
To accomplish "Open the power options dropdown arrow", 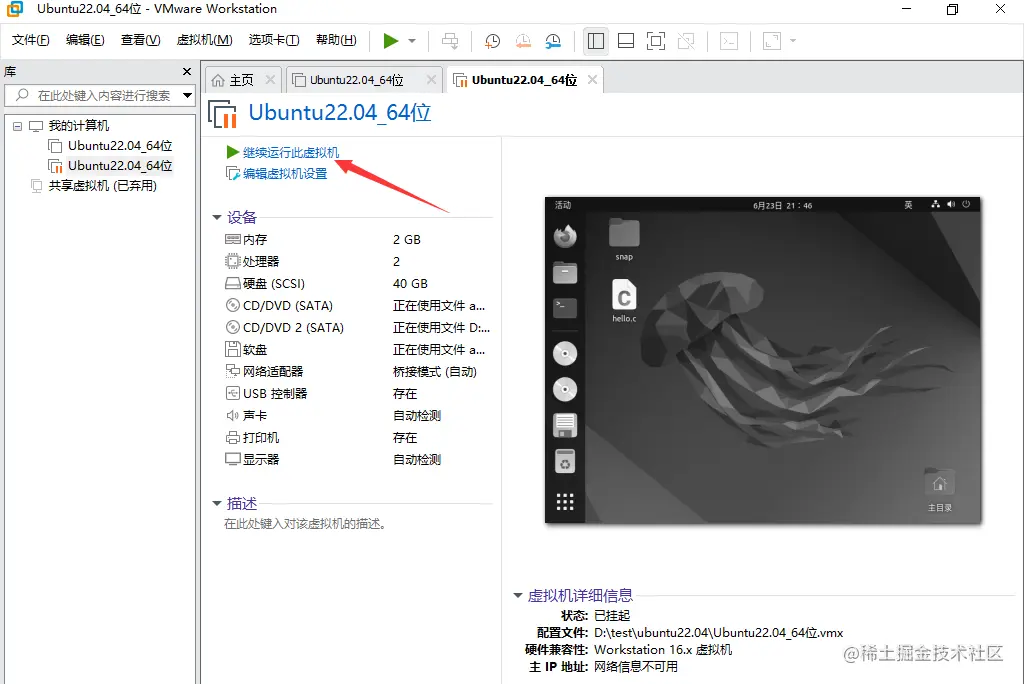I will pyautogui.click(x=412, y=41).
